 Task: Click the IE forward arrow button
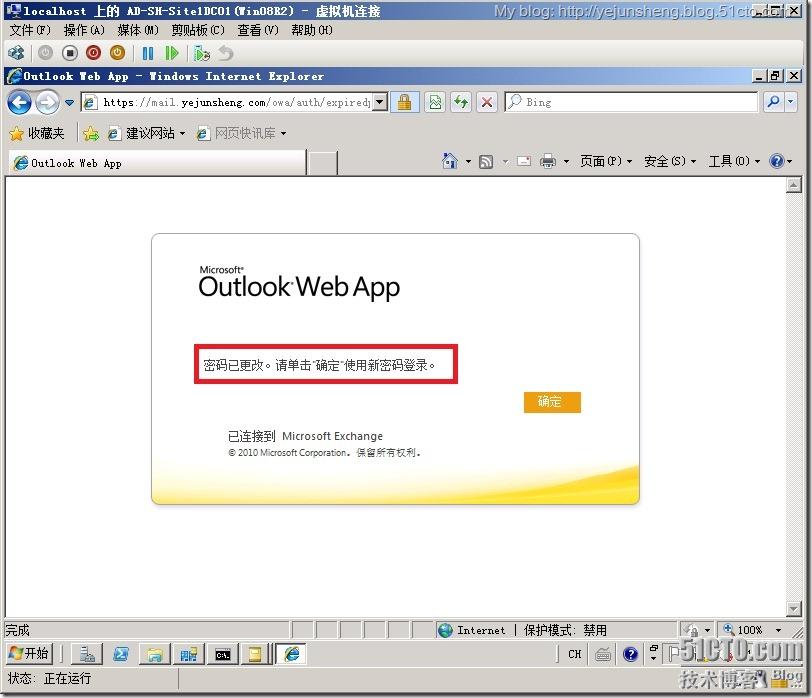pos(47,103)
